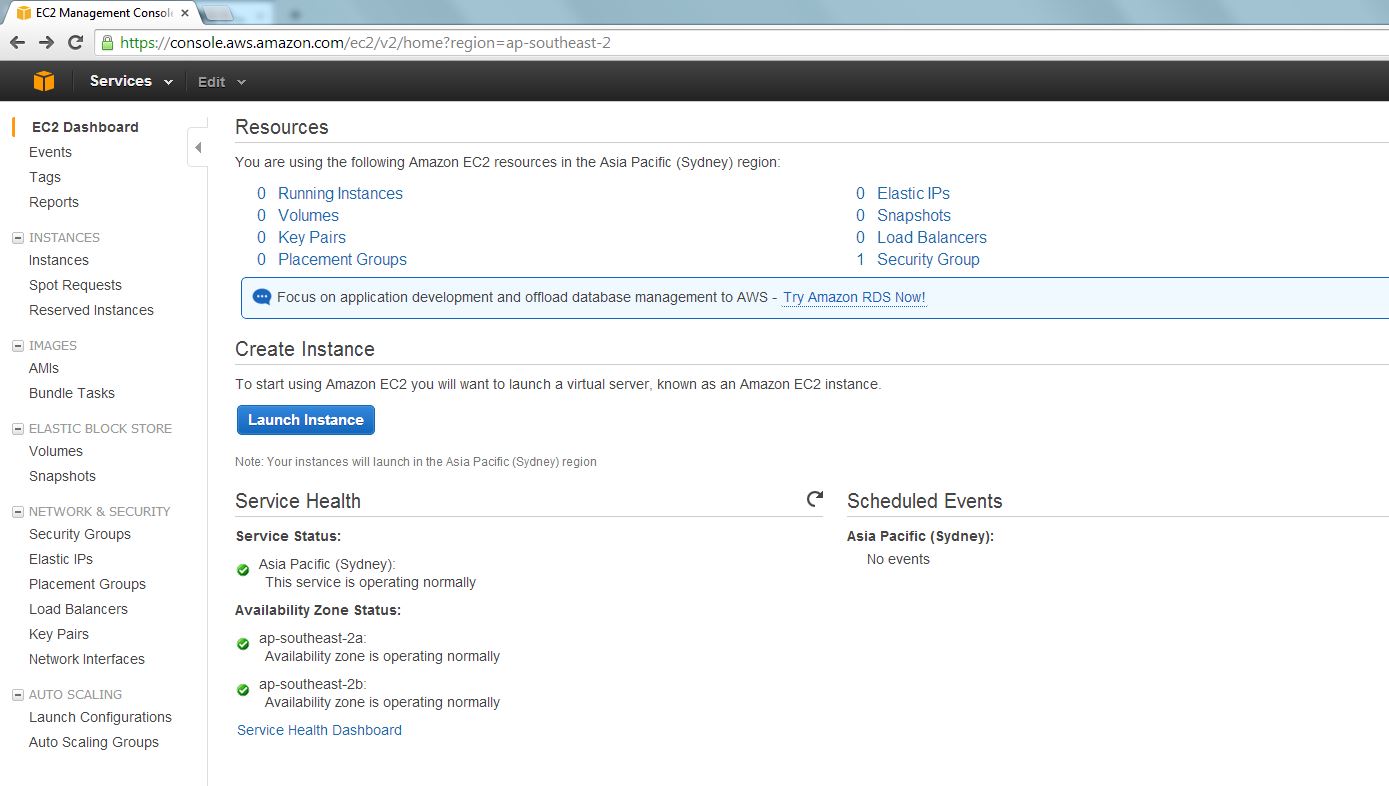This screenshot has height=786, width=1389.
Task: Click the browser forward arrow
Action: click(46, 42)
